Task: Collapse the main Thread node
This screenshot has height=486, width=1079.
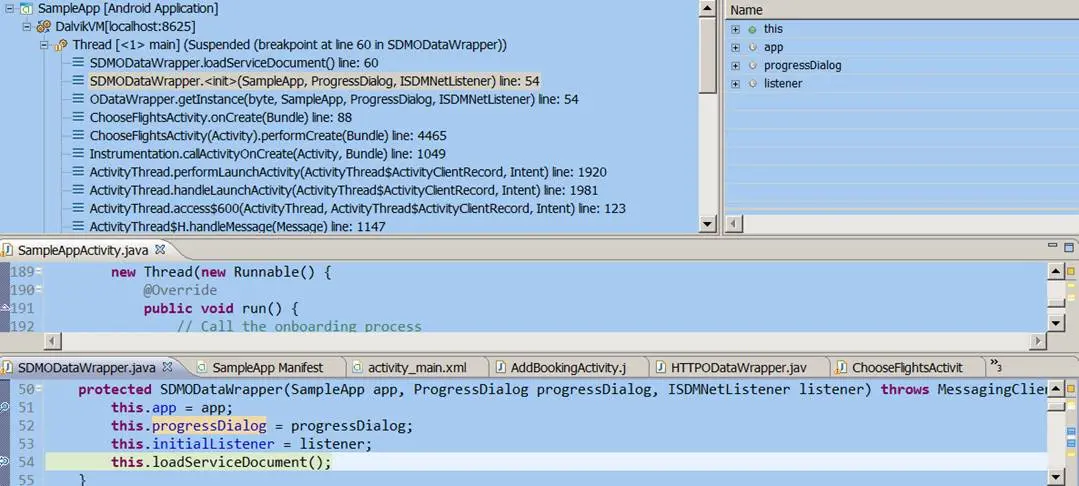Action: pyautogui.click(x=44, y=45)
